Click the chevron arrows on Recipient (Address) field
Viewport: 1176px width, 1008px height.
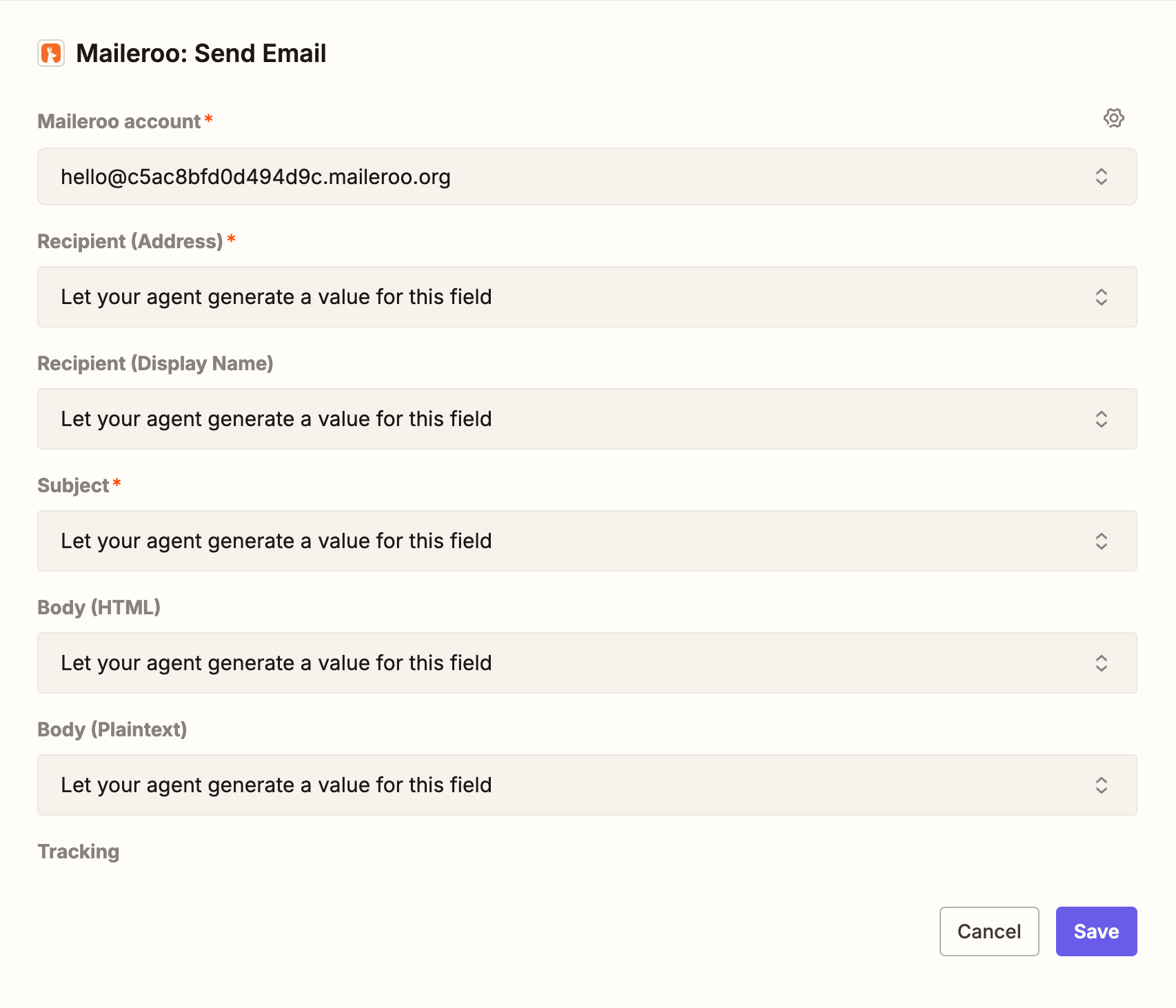pos(1101,297)
